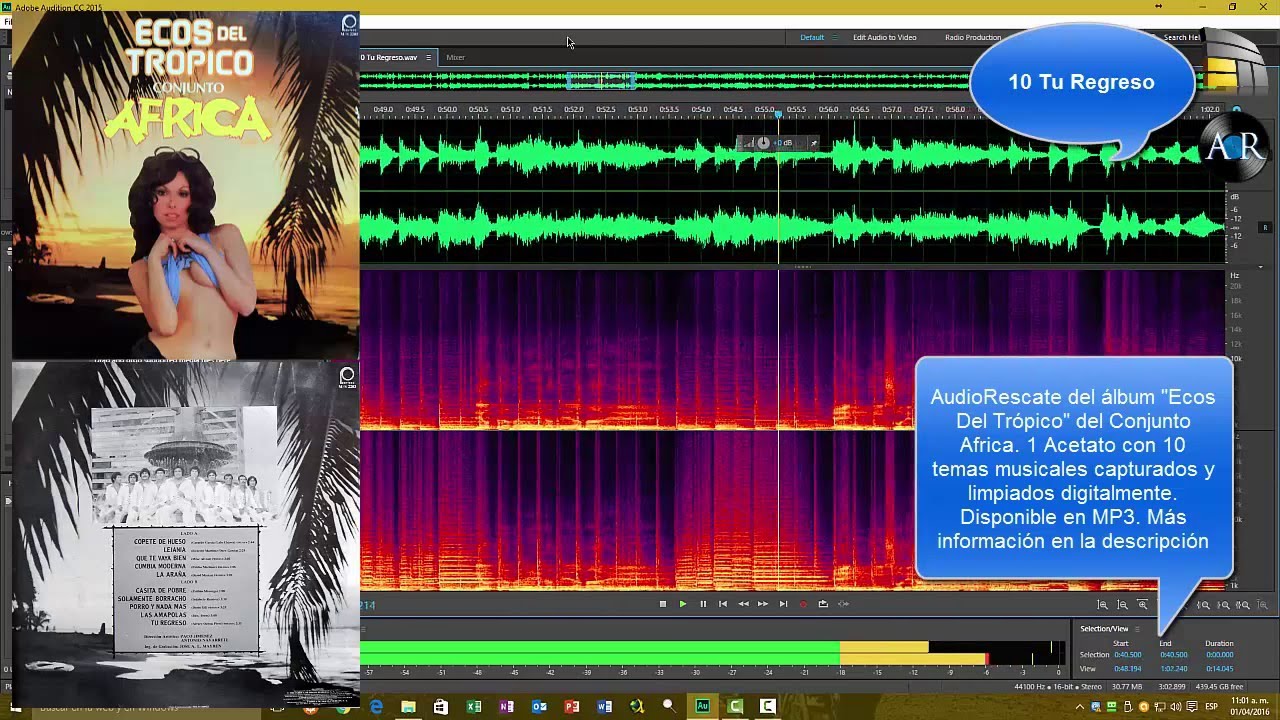Click the dB label on amplitude scale
Viewport: 1280px width, 720px height.
click(x=1235, y=197)
